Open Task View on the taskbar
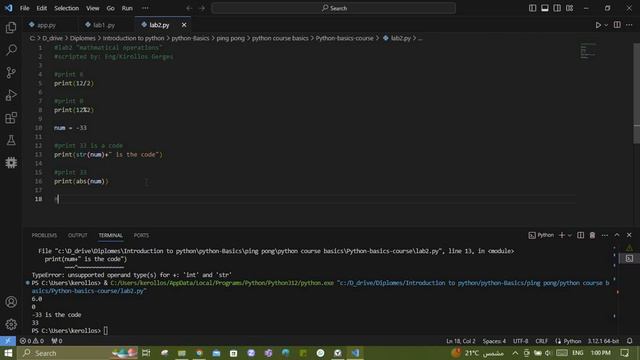The width and height of the screenshot is (640, 360). point(146,353)
